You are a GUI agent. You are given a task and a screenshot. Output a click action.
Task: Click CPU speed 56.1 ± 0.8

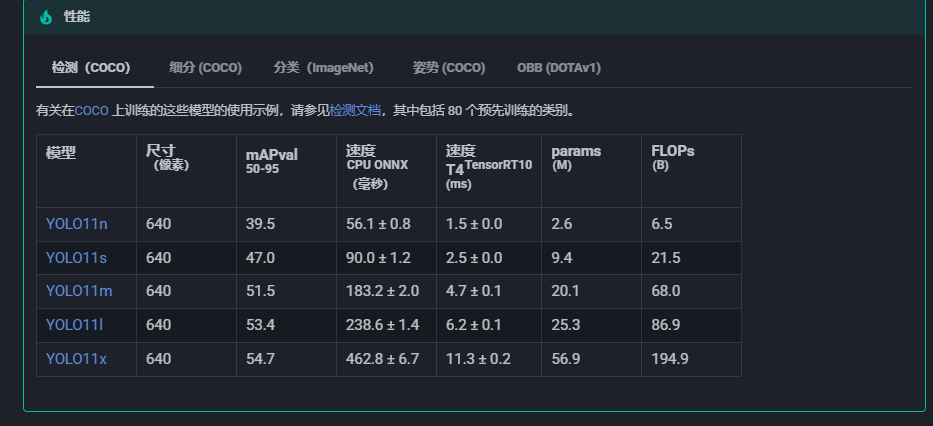click(x=378, y=224)
